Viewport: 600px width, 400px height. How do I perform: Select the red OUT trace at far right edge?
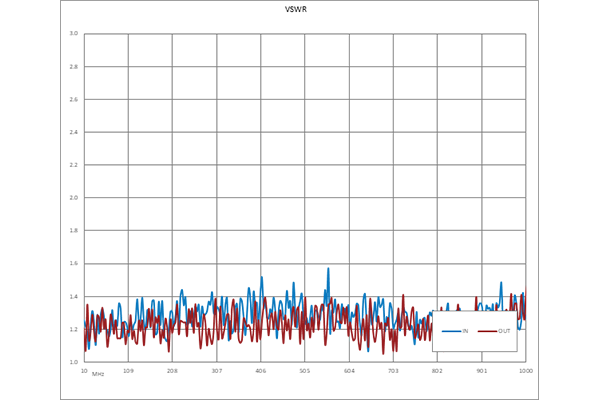(524, 300)
